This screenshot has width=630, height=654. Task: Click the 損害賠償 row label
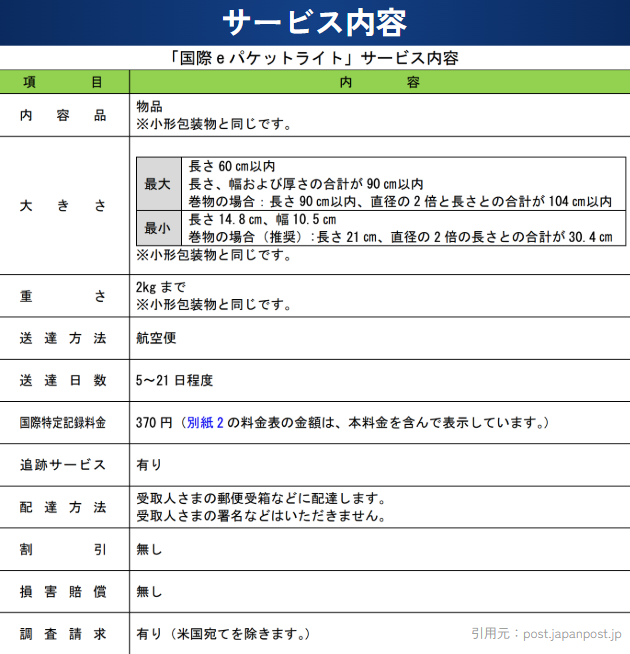point(63,591)
